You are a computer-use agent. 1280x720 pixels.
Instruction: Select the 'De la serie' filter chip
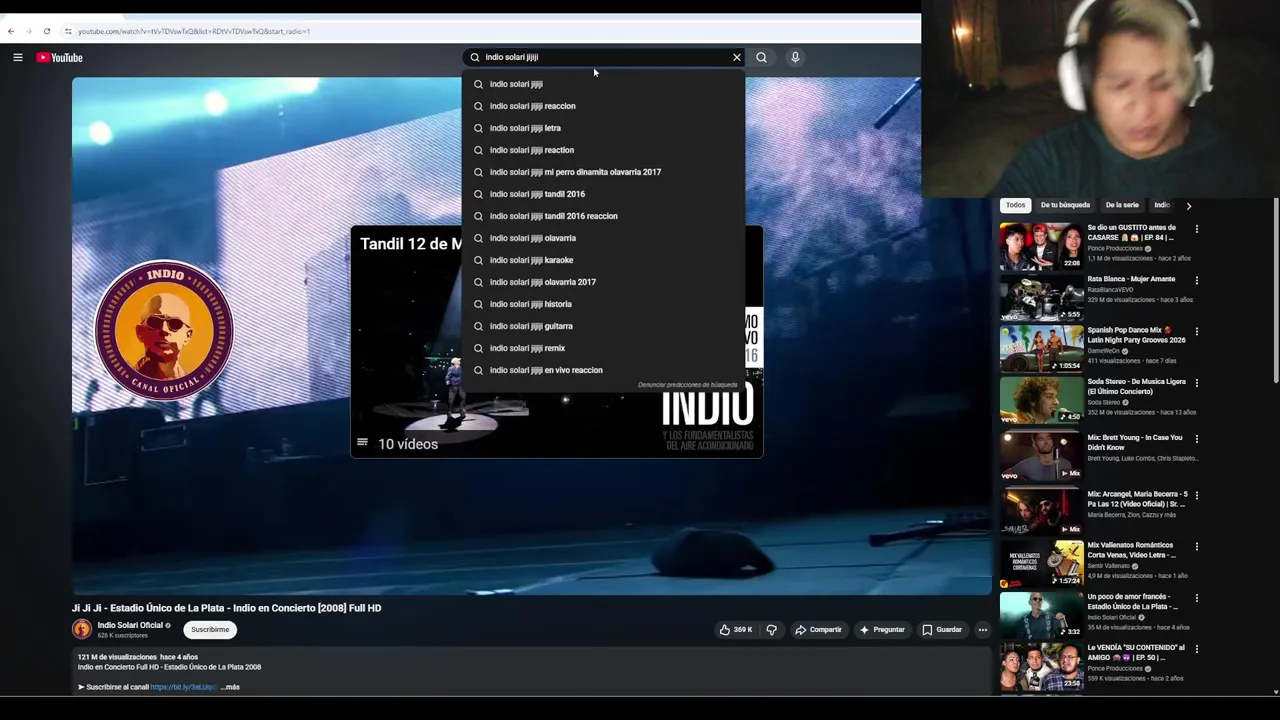tap(1122, 205)
